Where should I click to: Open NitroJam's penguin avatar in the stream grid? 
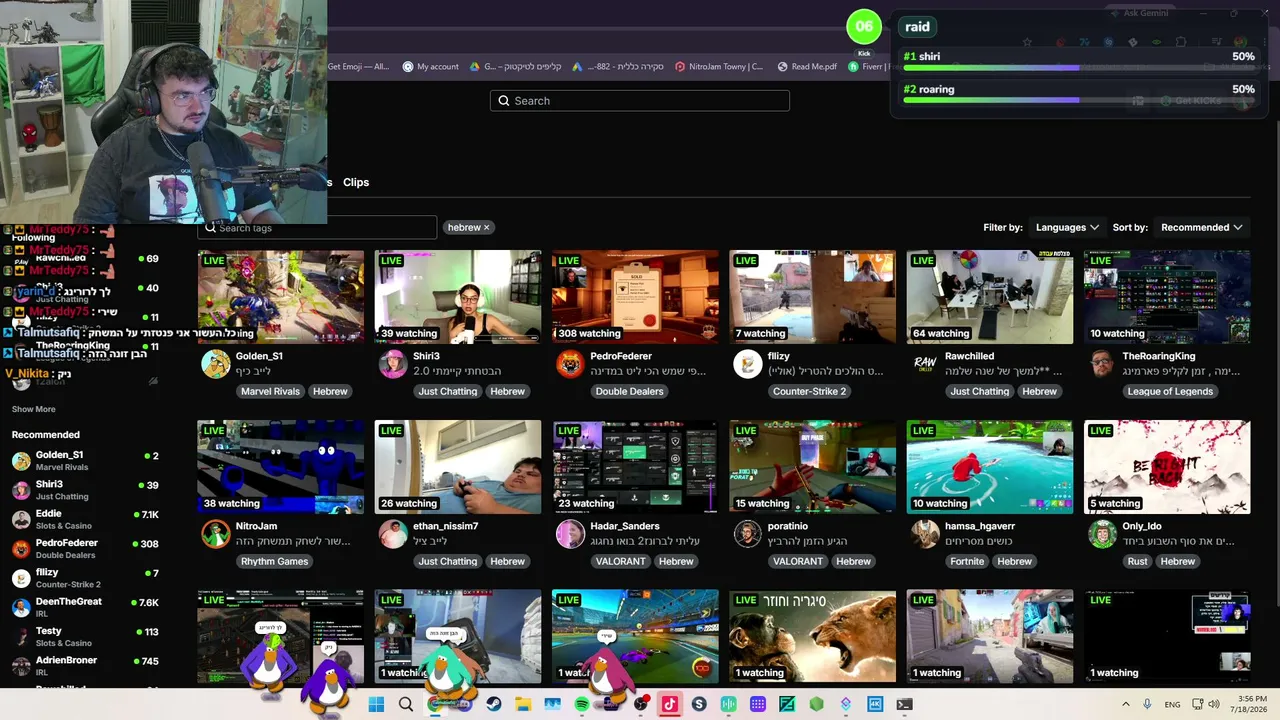pyautogui.click(x=215, y=534)
